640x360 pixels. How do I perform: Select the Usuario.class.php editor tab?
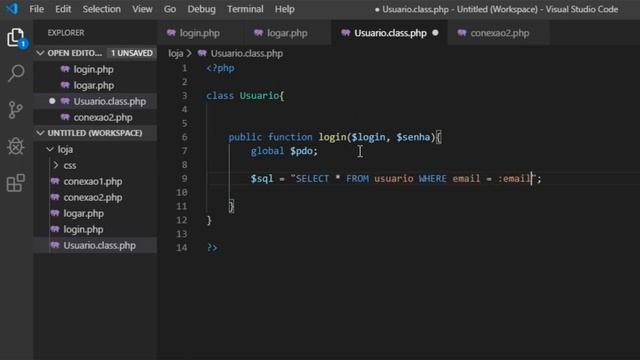tap(390, 33)
